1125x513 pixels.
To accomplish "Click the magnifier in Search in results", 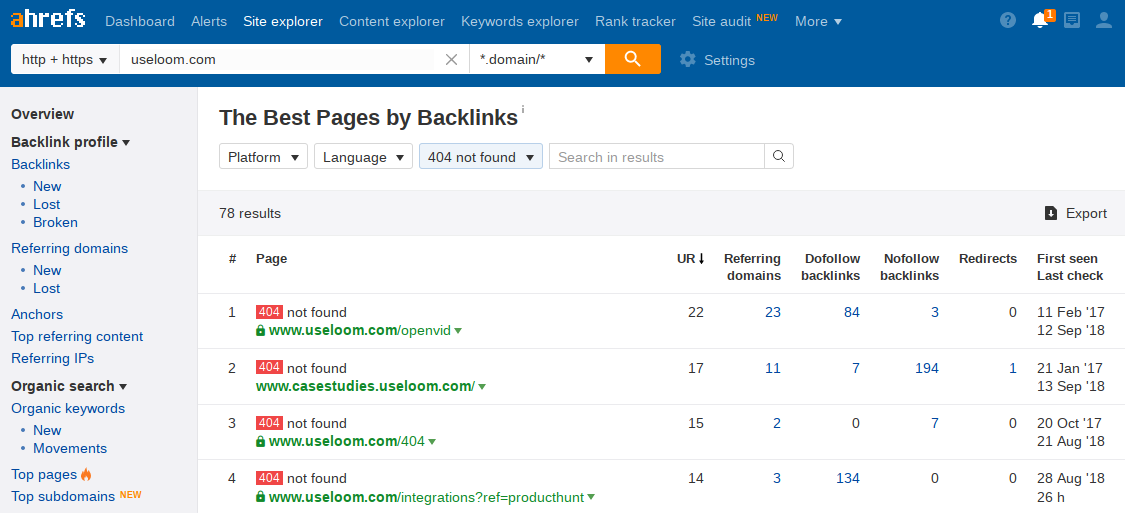I will pyautogui.click(x=779, y=156).
